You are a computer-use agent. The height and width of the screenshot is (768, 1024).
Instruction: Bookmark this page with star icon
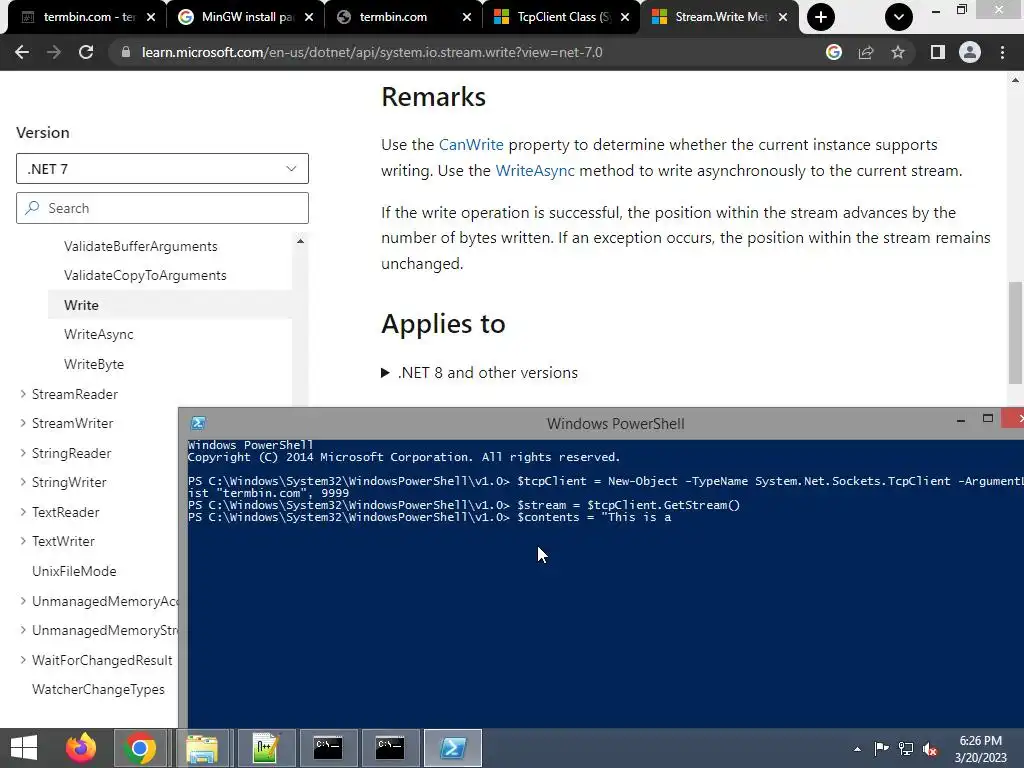coord(898,52)
